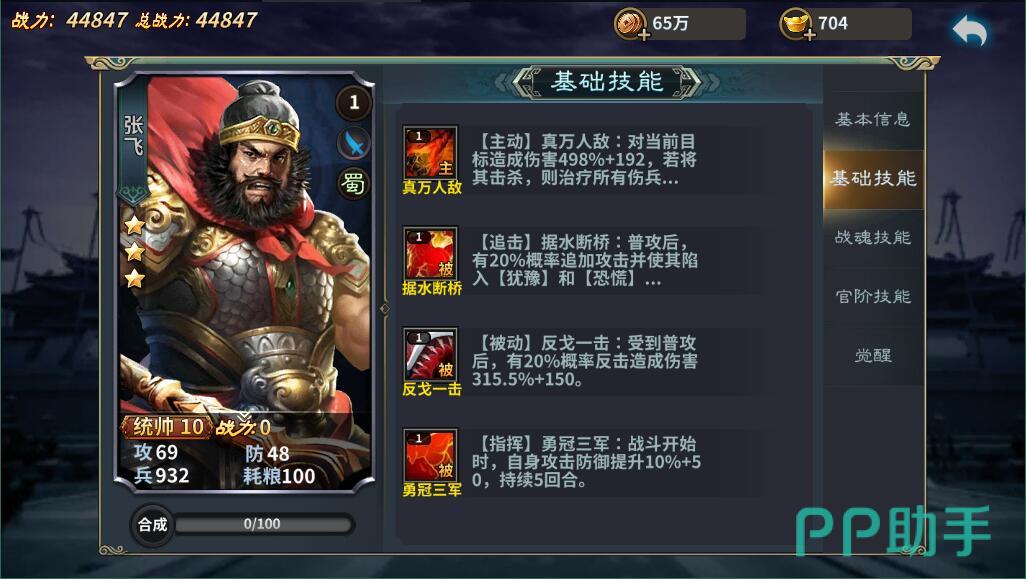Click the blue back arrow icon
The width and height of the screenshot is (1026, 579).
point(969,30)
